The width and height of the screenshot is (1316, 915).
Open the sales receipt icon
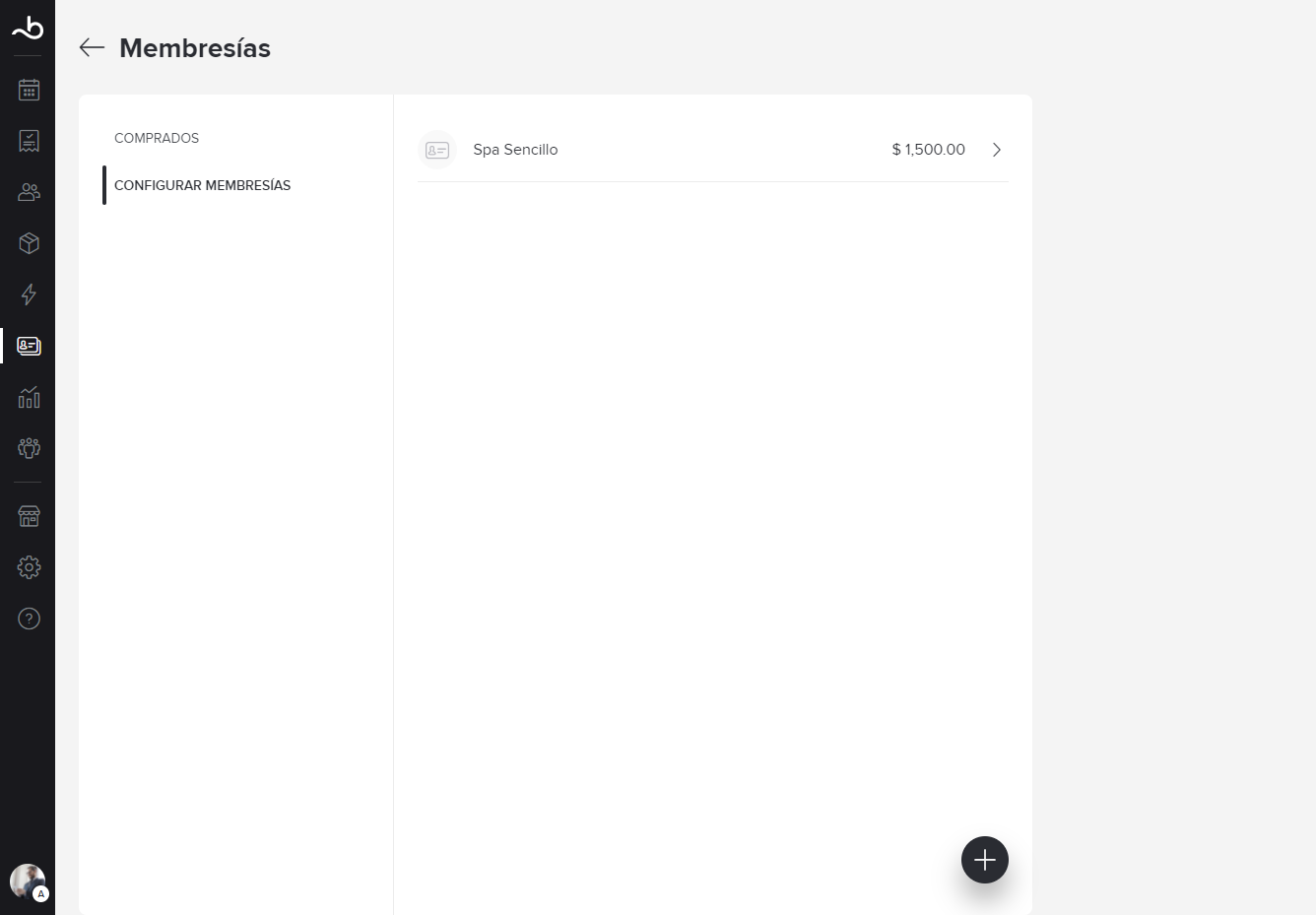(x=29, y=141)
